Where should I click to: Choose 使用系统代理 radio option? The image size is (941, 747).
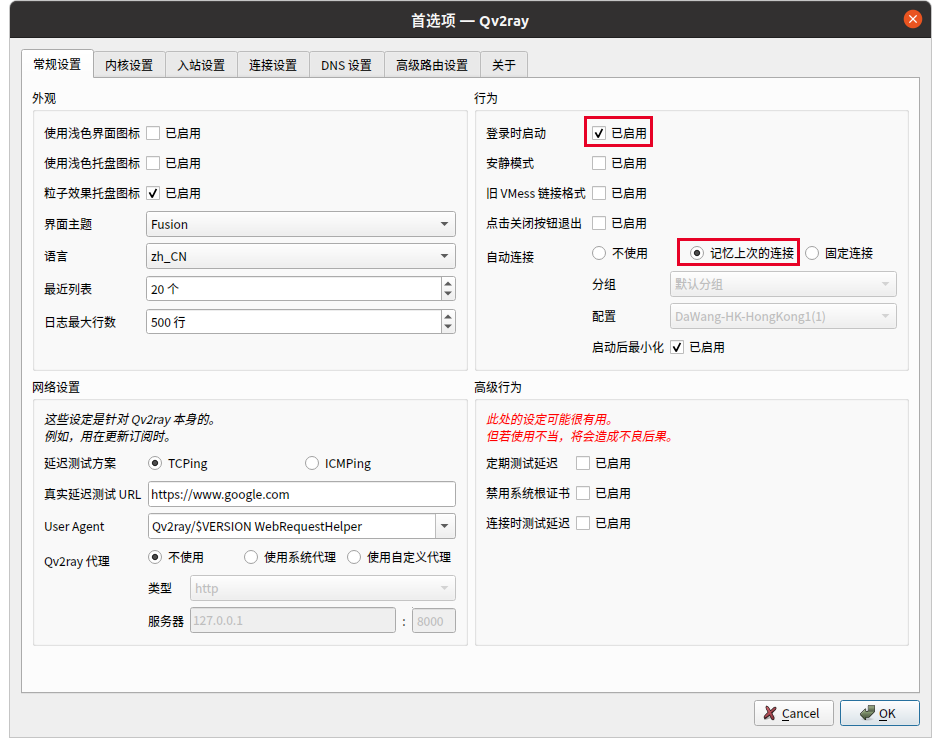tap(251, 557)
